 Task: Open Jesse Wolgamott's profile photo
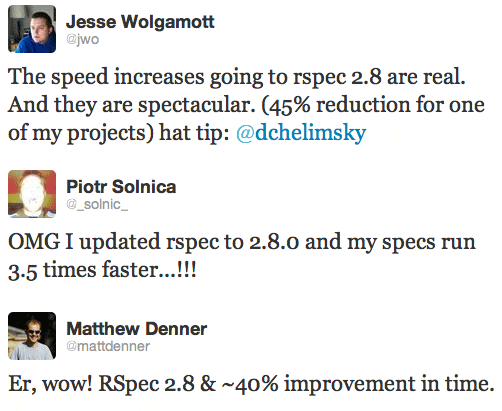tap(32, 29)
